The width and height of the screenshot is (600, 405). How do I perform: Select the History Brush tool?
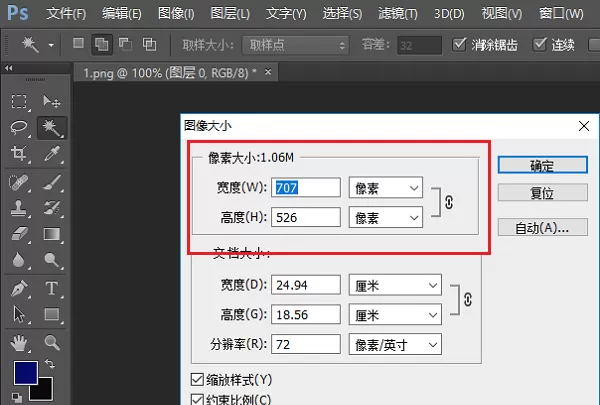(x=52, y=208)
